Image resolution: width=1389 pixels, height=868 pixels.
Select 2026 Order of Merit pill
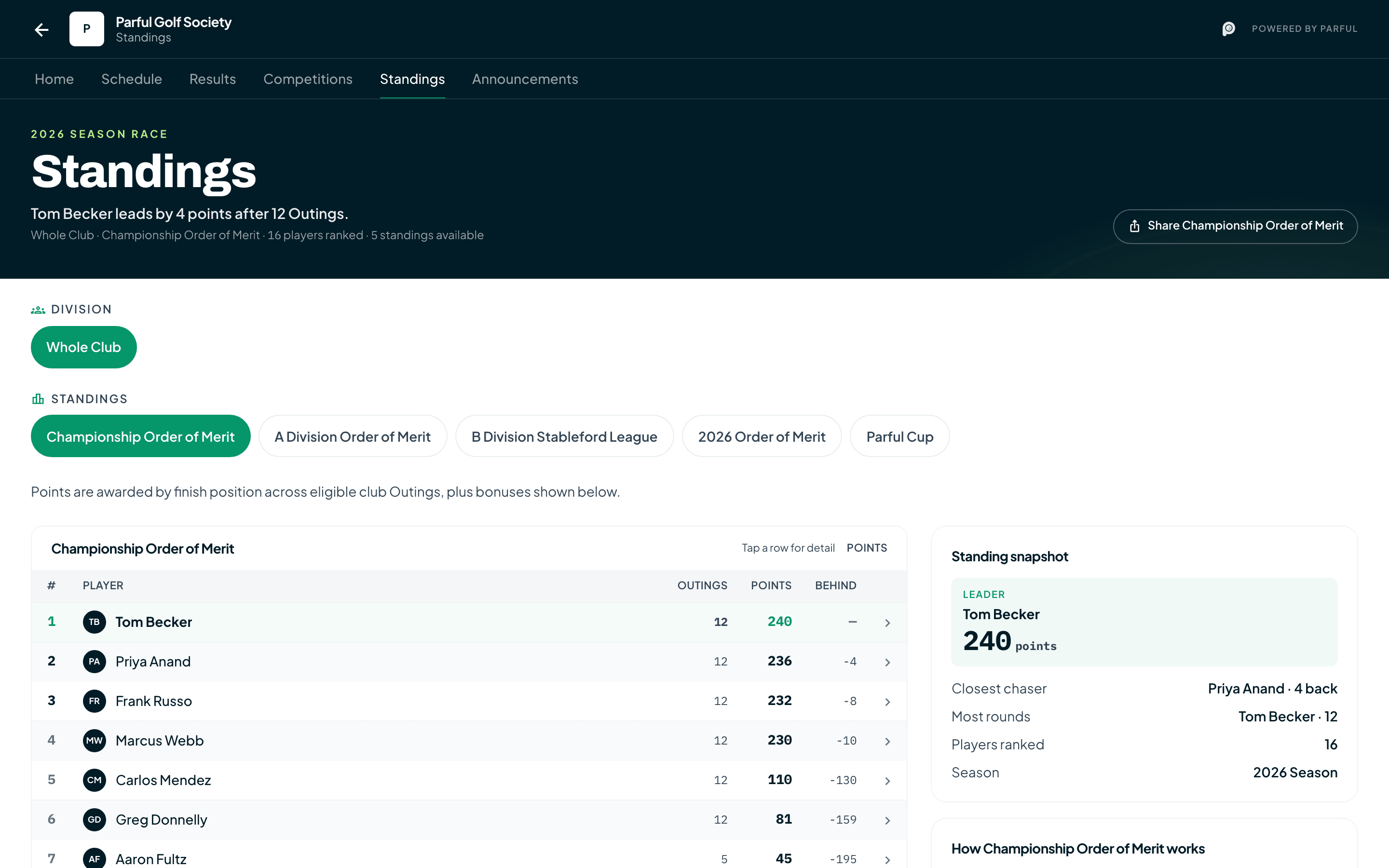pos(762,437)
